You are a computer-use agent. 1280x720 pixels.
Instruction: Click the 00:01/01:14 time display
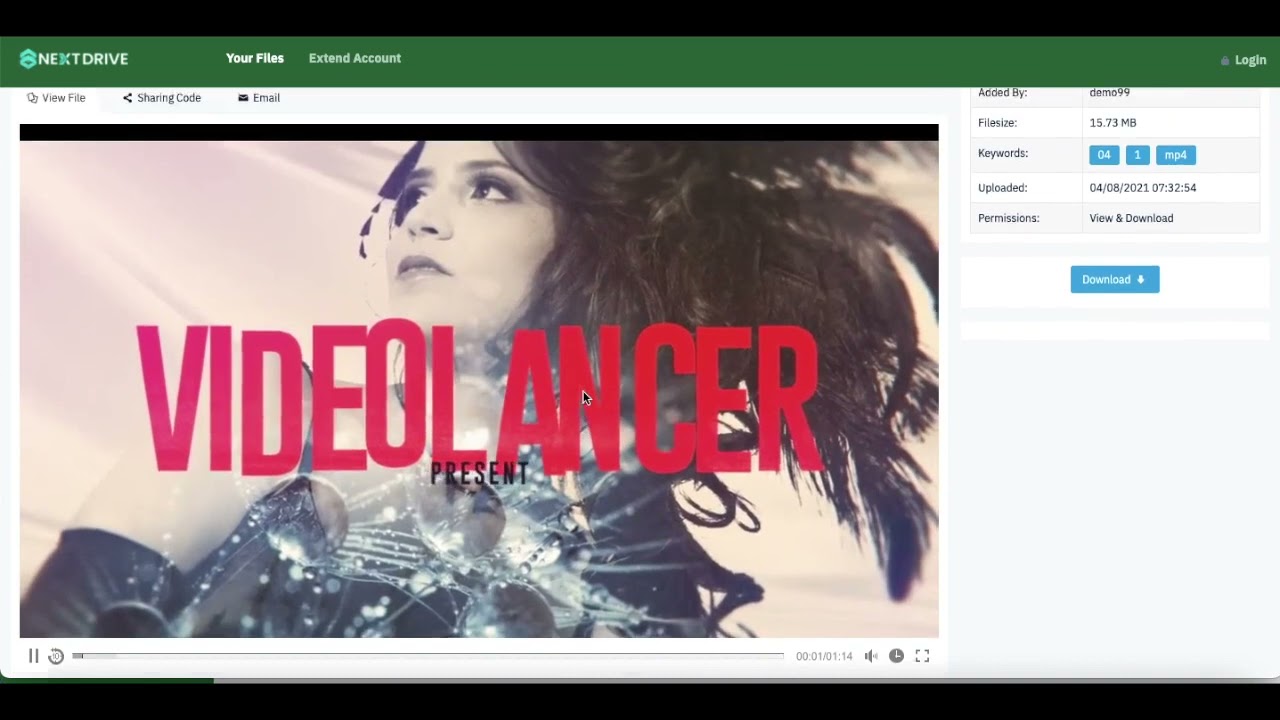coord(824,656)
